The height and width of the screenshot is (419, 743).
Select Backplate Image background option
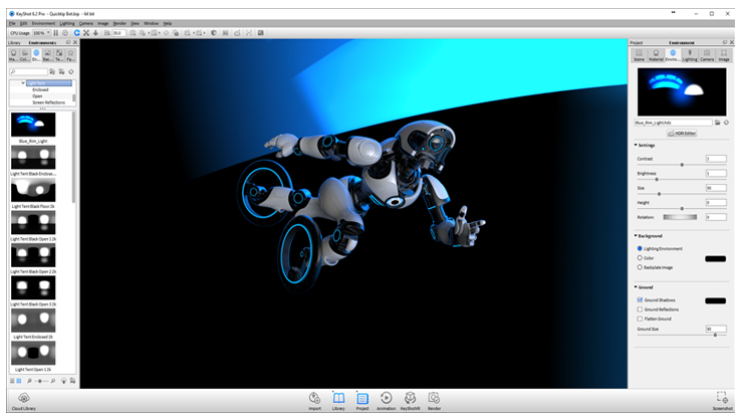point(640,267)
